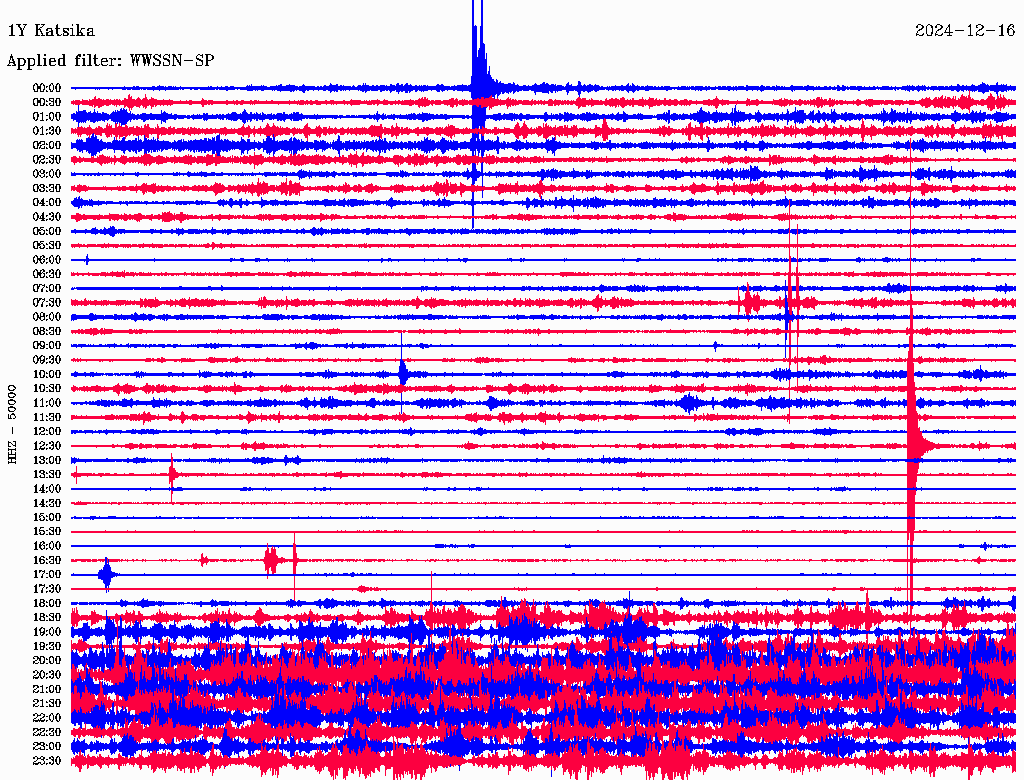Click the 17:30 time label

pos(47,589)
